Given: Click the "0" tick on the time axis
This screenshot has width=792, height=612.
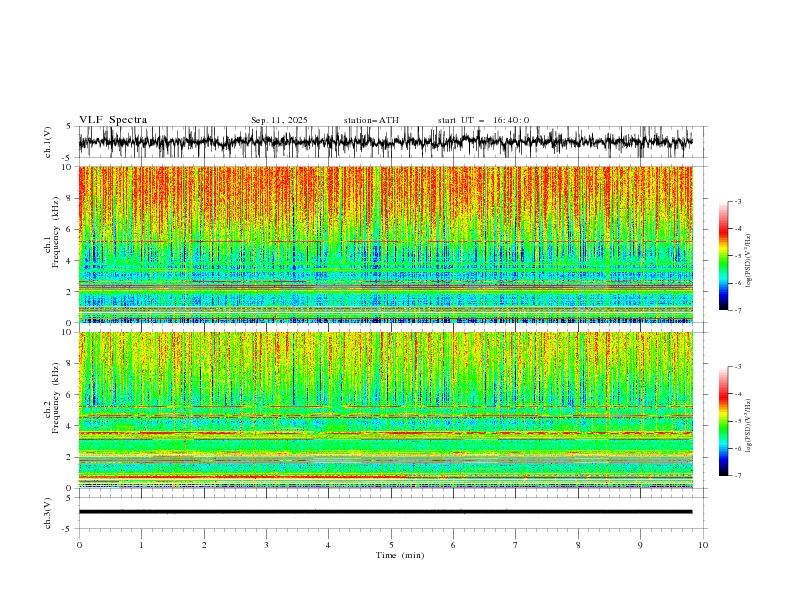Looking at the screenshot, I should coord(79,545).
